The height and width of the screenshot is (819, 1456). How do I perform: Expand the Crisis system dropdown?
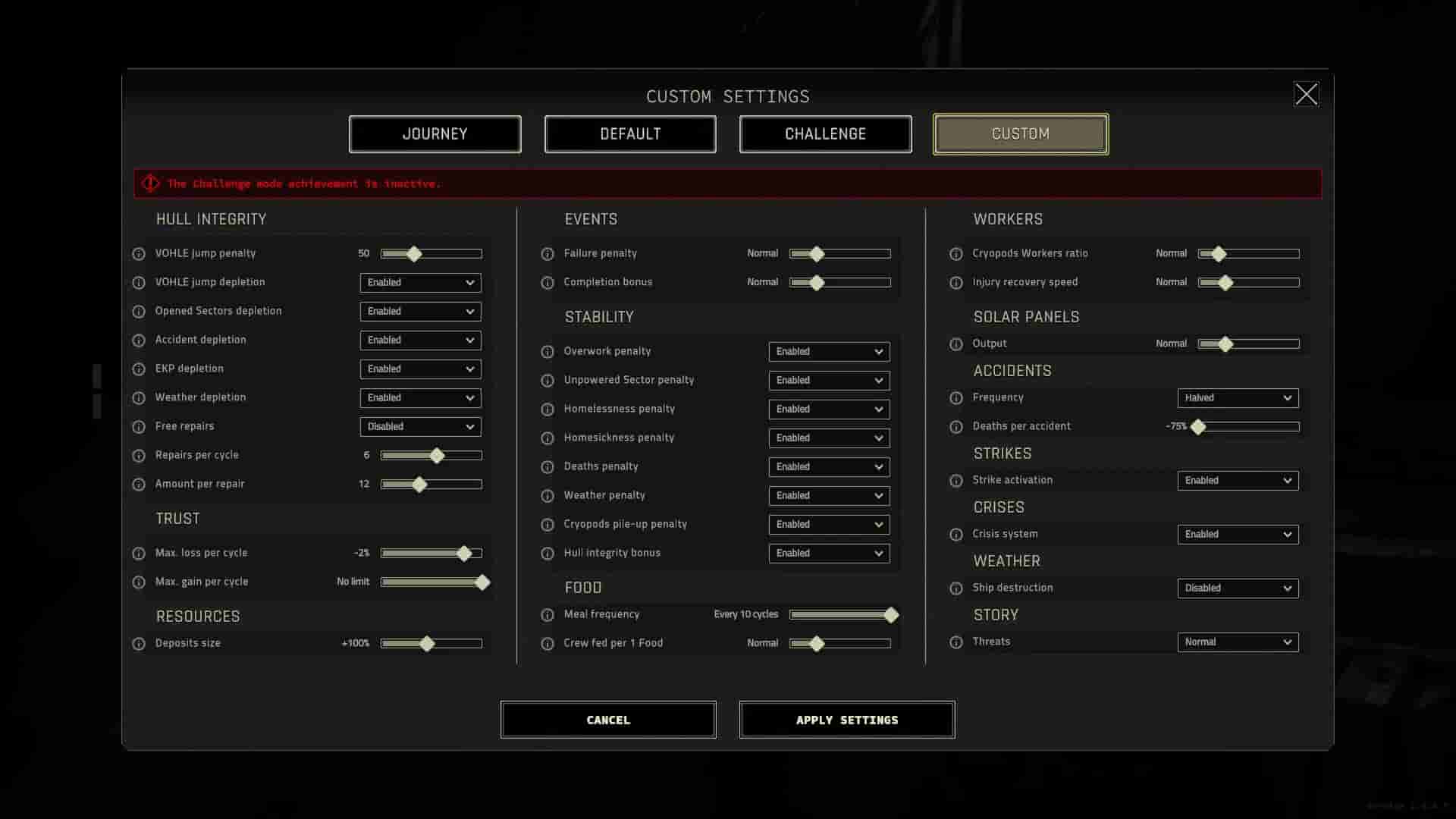point(1238,535)
